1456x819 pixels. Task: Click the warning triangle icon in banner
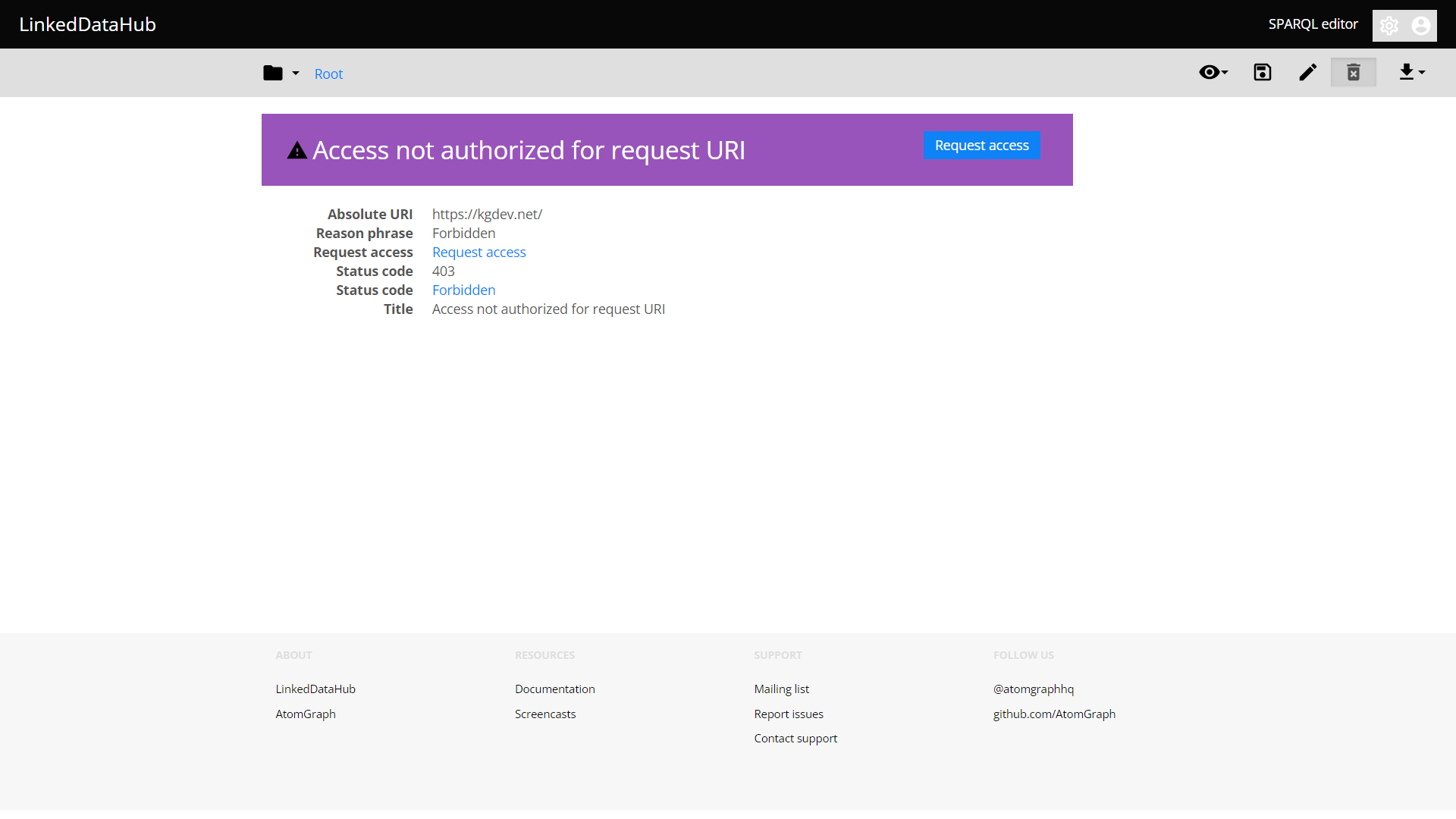pyautogui.click(x=297, y=150)
